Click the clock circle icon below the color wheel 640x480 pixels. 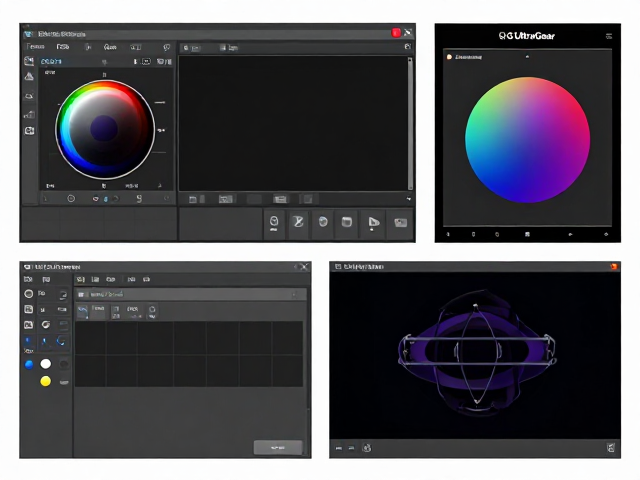[x=71, y=199]
